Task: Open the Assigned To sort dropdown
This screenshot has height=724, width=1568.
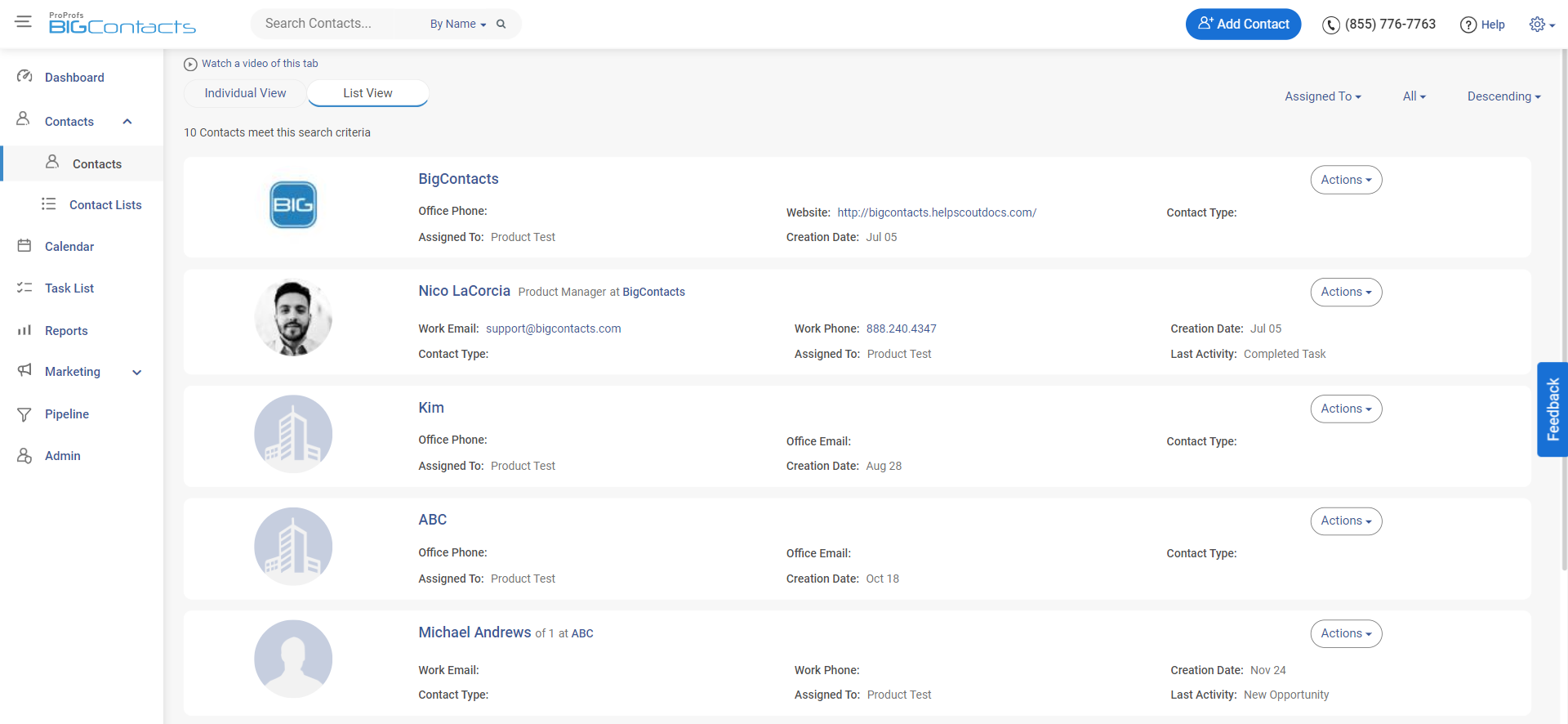Action: 1323,96
